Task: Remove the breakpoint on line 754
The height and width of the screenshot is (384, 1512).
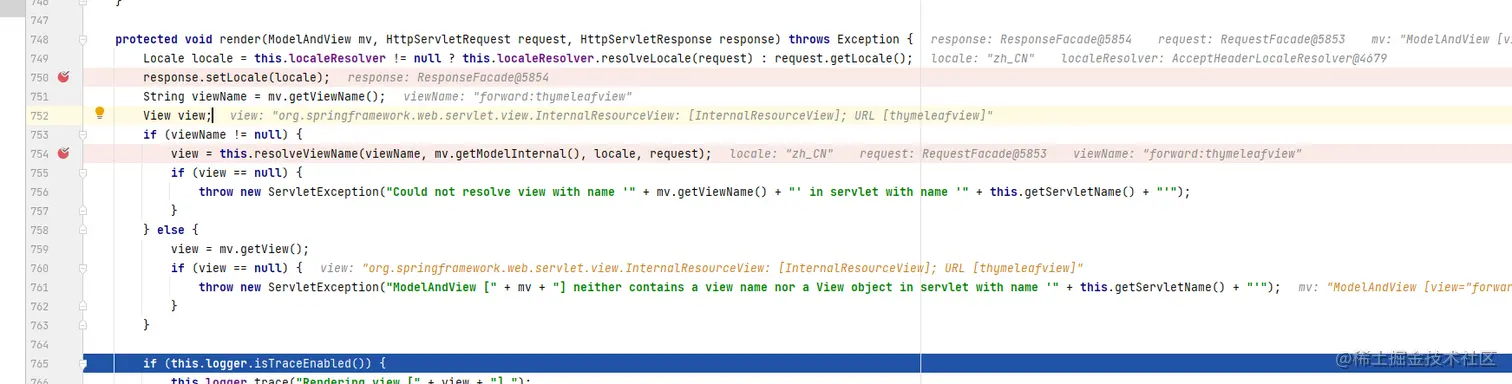Action: (x=64, y=153)
